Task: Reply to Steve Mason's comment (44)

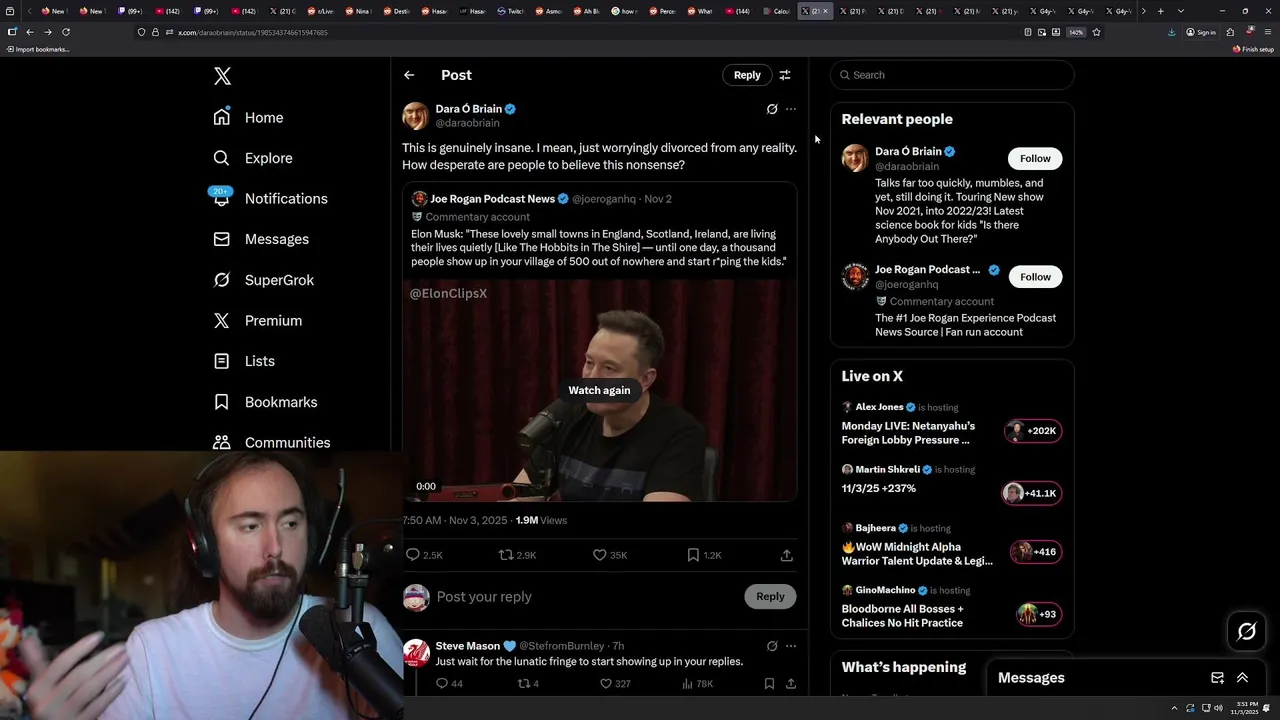Action: [x=441, y=684]
